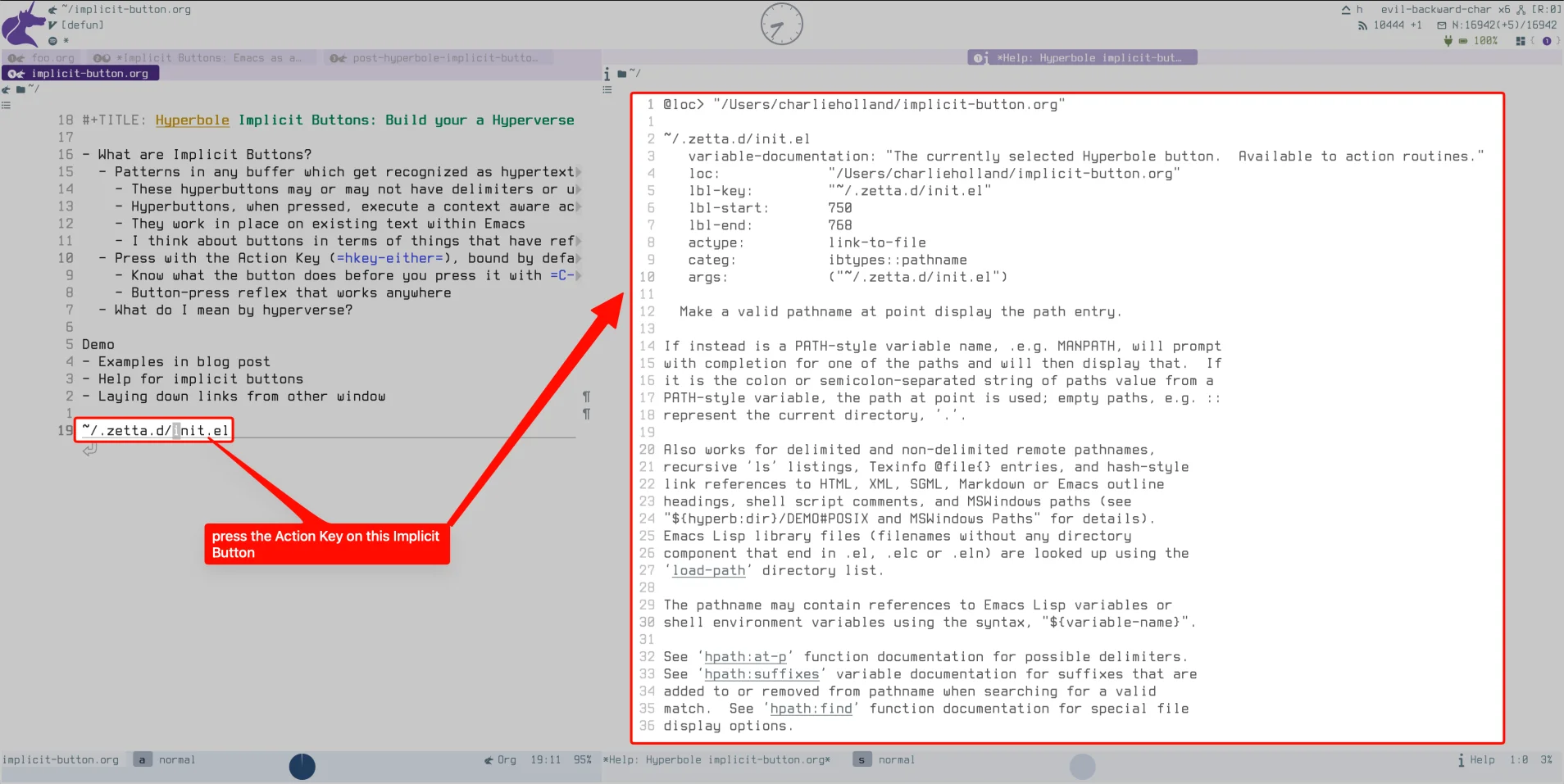The height and width of the screenshot is (784, 1564).
Task: Click the V icon before [defun]
Action: [x=52, y=25]
